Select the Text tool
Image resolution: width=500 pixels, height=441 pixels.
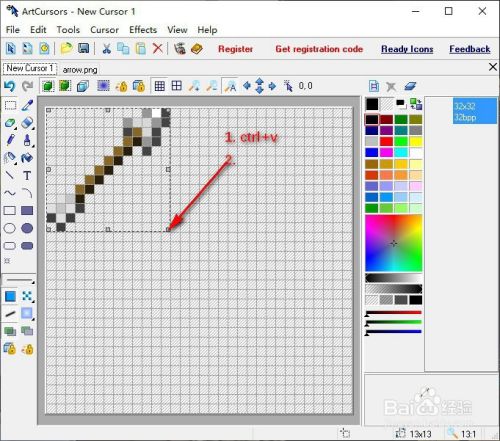coord(27,176)
